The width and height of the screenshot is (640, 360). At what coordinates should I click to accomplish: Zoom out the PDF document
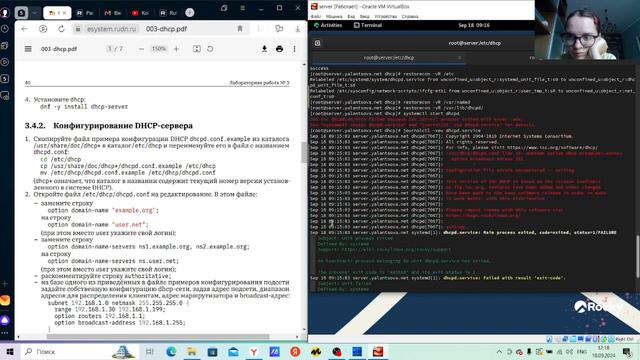click(141, 49)
